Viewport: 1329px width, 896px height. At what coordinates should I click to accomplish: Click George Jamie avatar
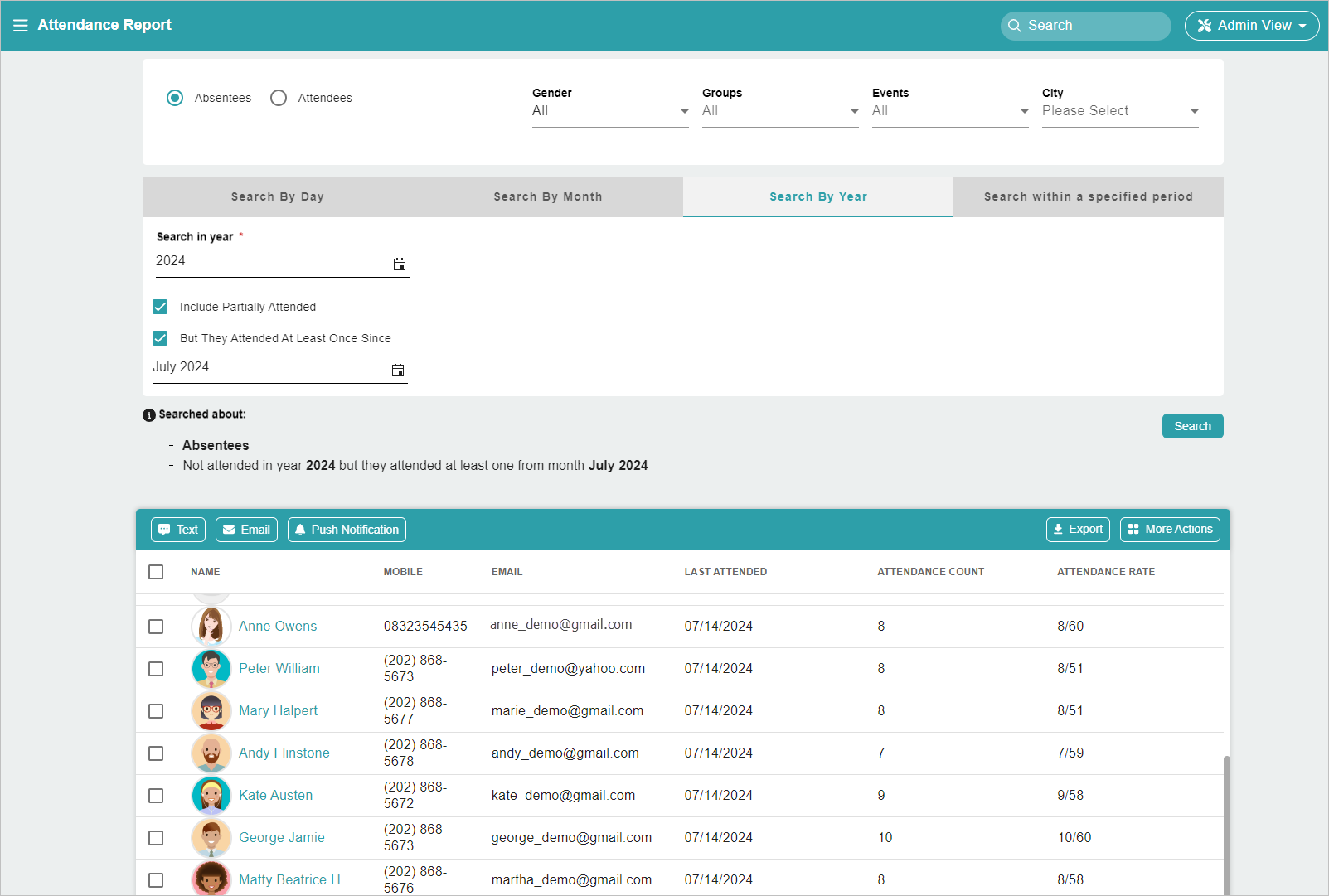coord(211,838)
